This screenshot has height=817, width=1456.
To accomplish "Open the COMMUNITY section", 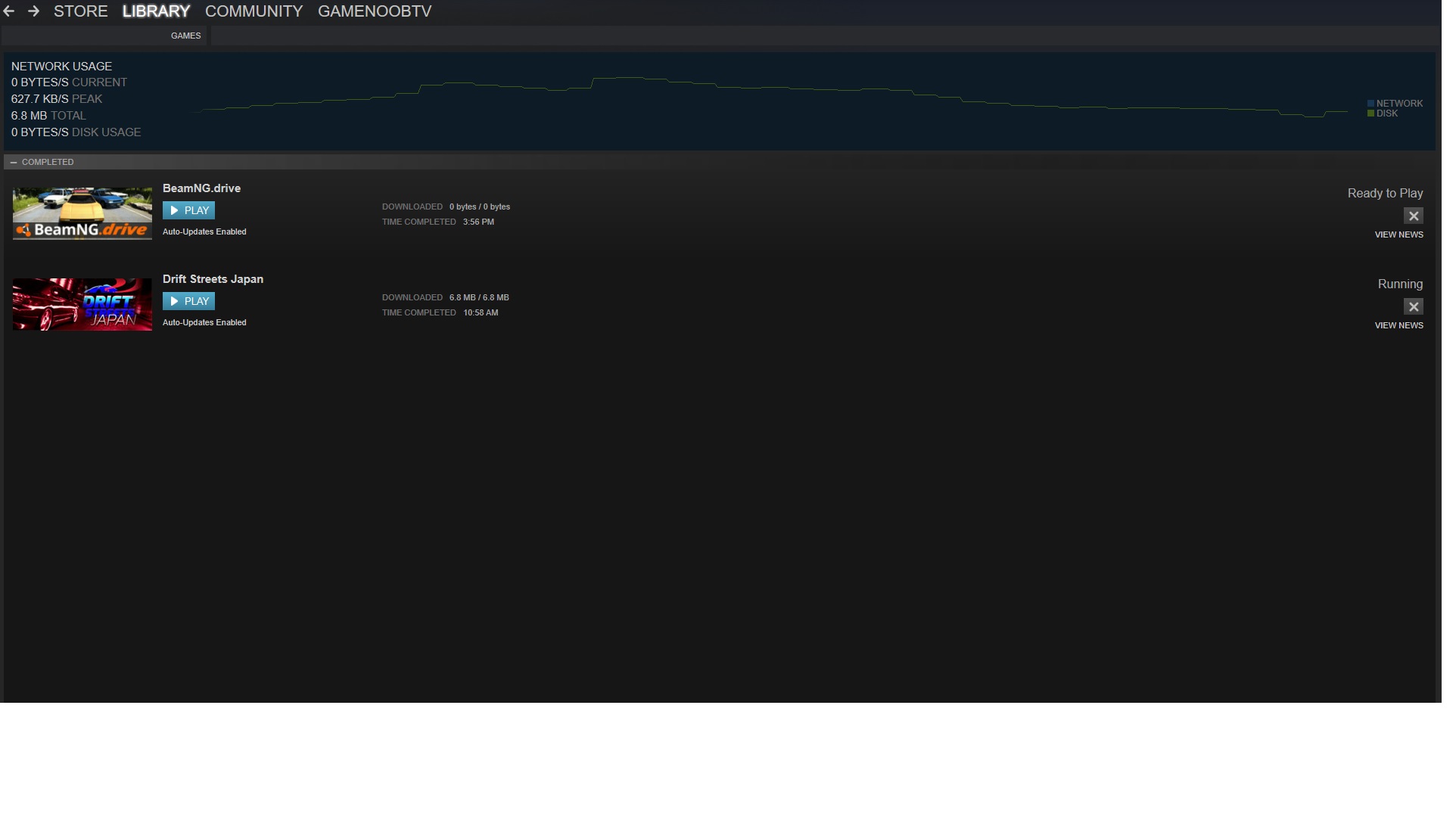I will tap(254, 11).
